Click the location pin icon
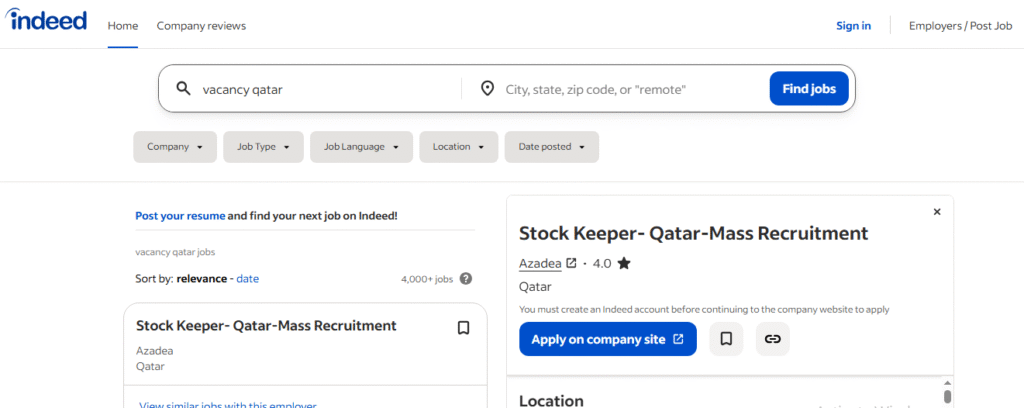Viewport: 1024px width, 408px height. 487,89
